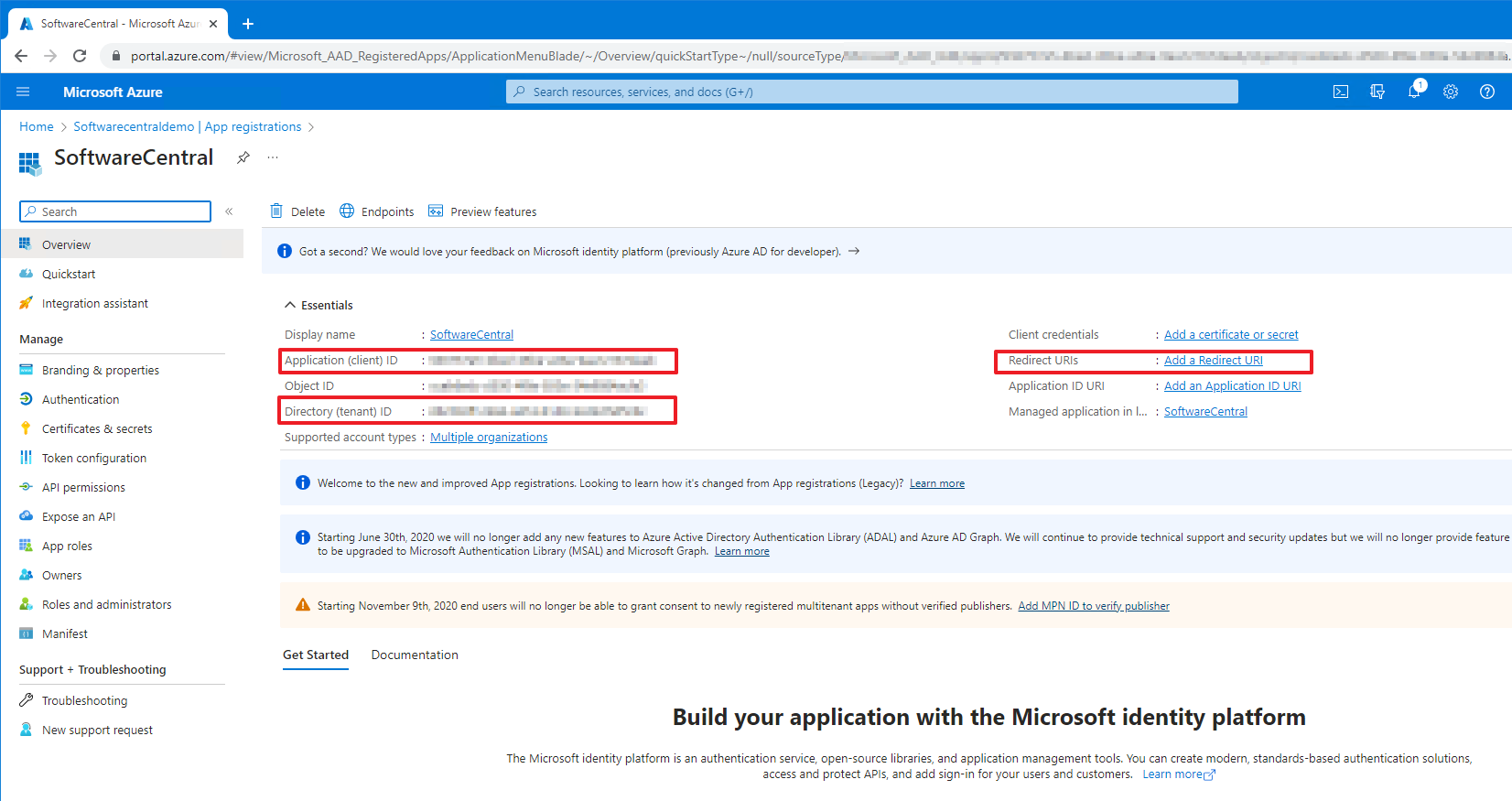Pin the SoftwareCentral blade
This screenshot has width=1512, height=801.
pos(243,157)
